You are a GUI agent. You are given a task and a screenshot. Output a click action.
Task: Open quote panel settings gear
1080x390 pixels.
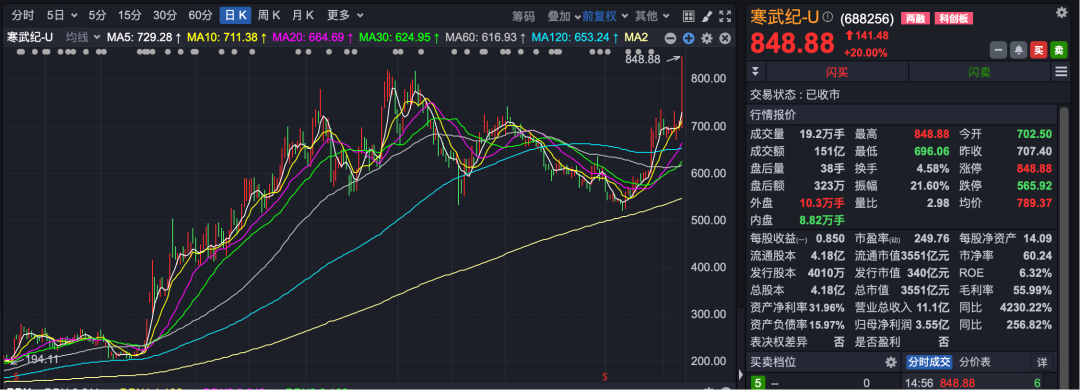[x=1061, y=12]
